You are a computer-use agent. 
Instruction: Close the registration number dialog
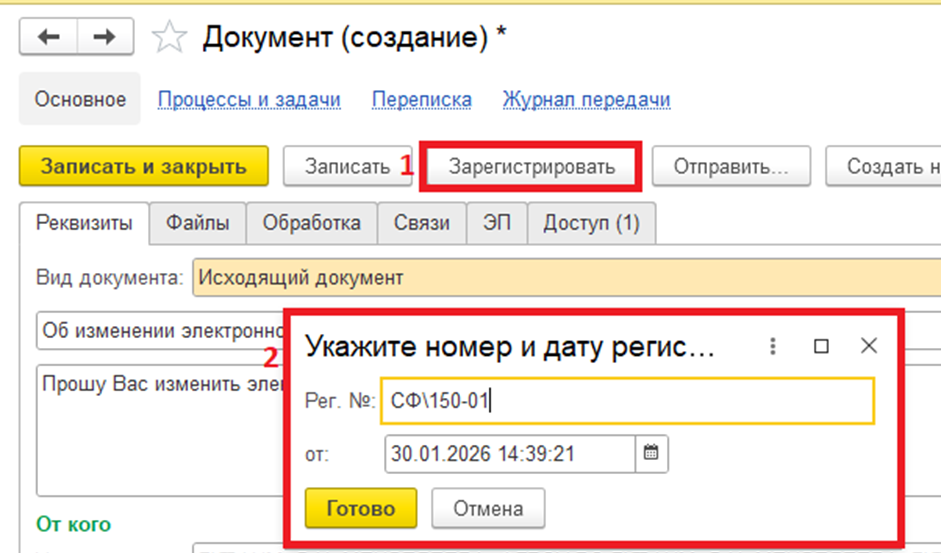click(869, 346)
